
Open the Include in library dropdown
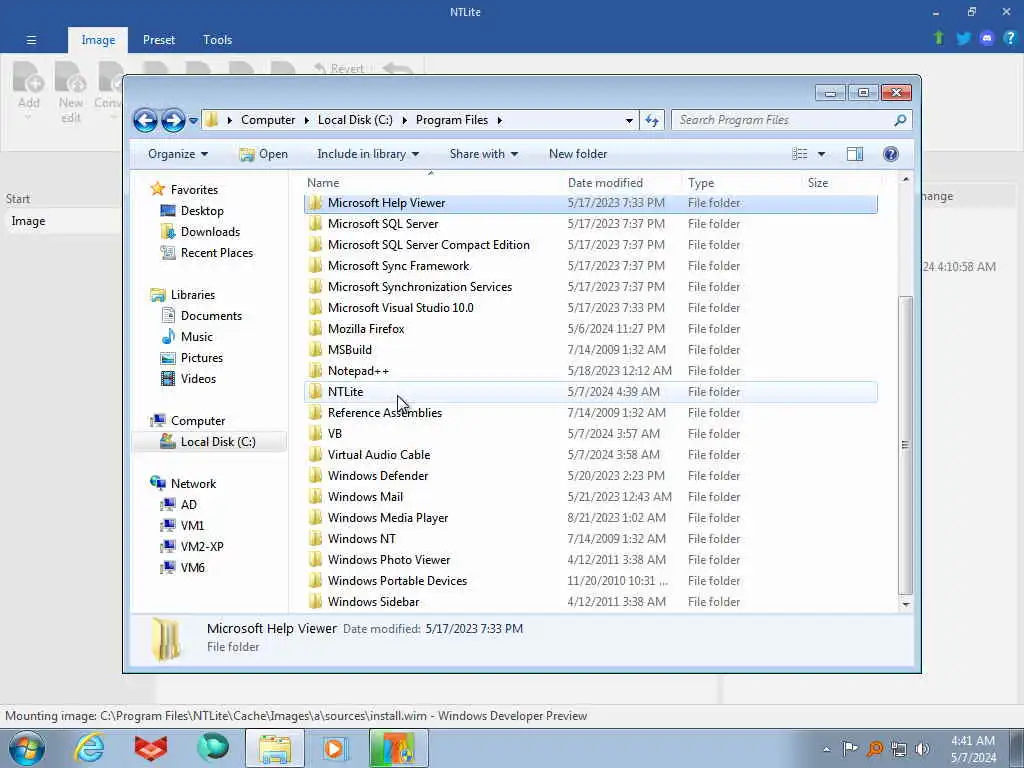tap(368, 154)
